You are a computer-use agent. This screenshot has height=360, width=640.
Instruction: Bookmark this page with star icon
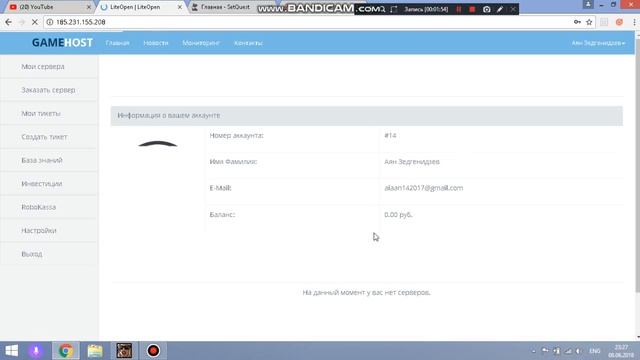[x=589, y=22]
